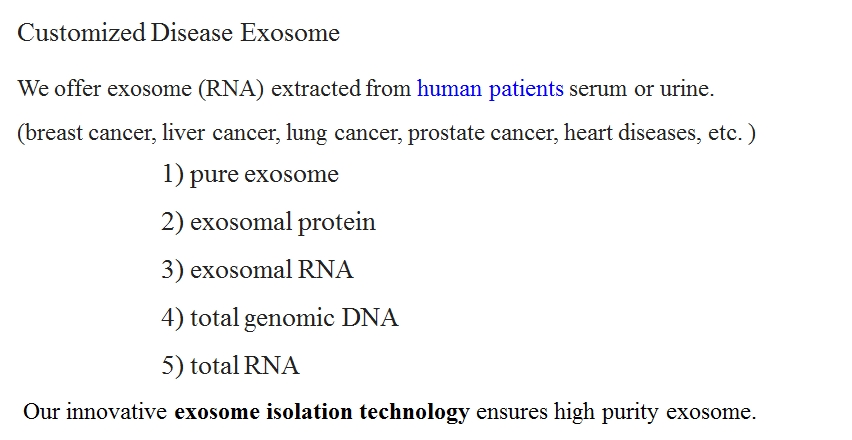This screenshot has height=440, width=852.
Task: Click the word serum in first sentence
Action: coord(598,90)
